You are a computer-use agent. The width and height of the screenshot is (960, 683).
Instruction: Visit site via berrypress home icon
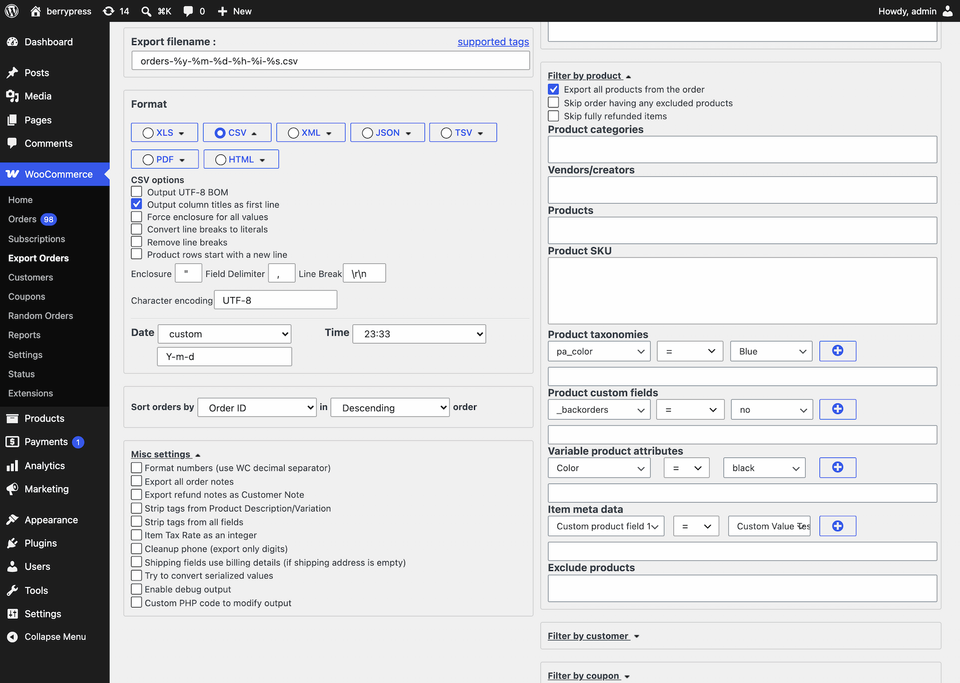pyautogui.click(x=36, y=11)
